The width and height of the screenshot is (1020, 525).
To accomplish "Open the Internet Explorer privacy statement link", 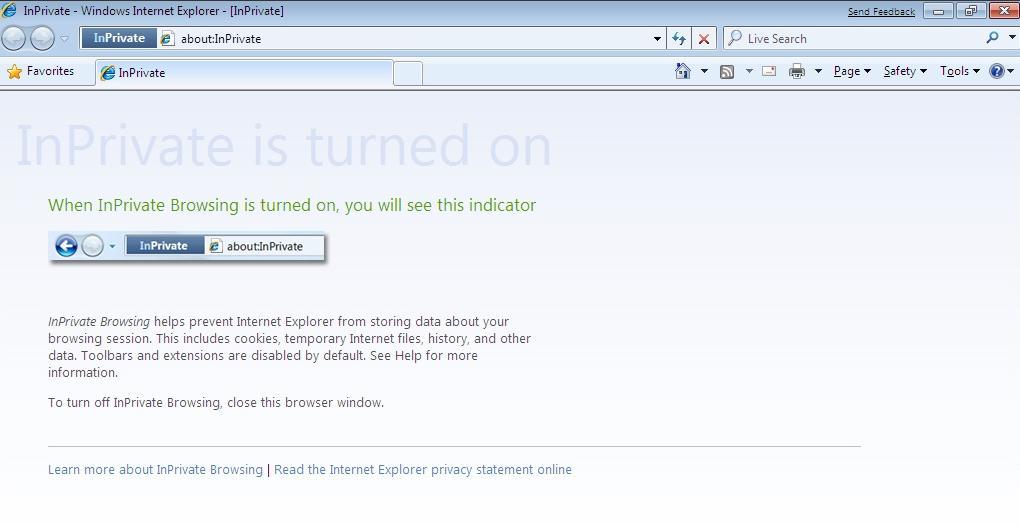I will [423, 469].
